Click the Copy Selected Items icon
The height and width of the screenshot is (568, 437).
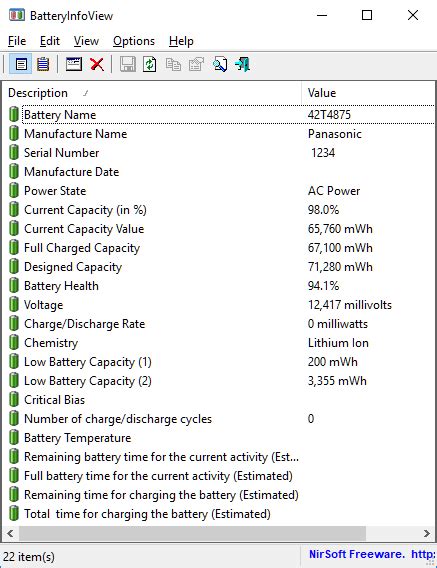coord(173,64)
